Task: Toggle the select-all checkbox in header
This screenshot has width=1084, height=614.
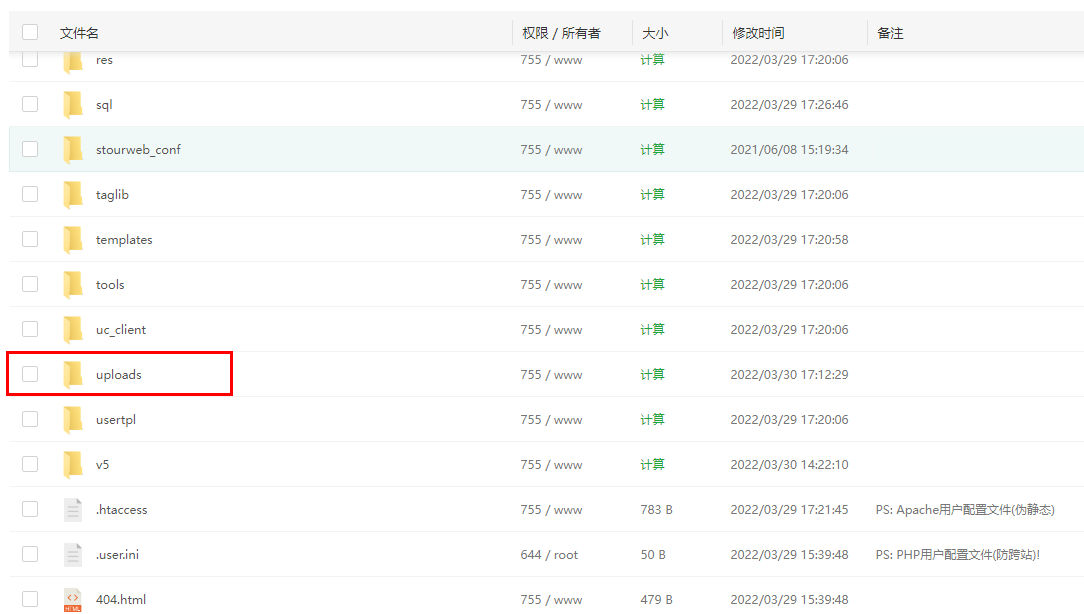Action: click(x=30, y=33)
